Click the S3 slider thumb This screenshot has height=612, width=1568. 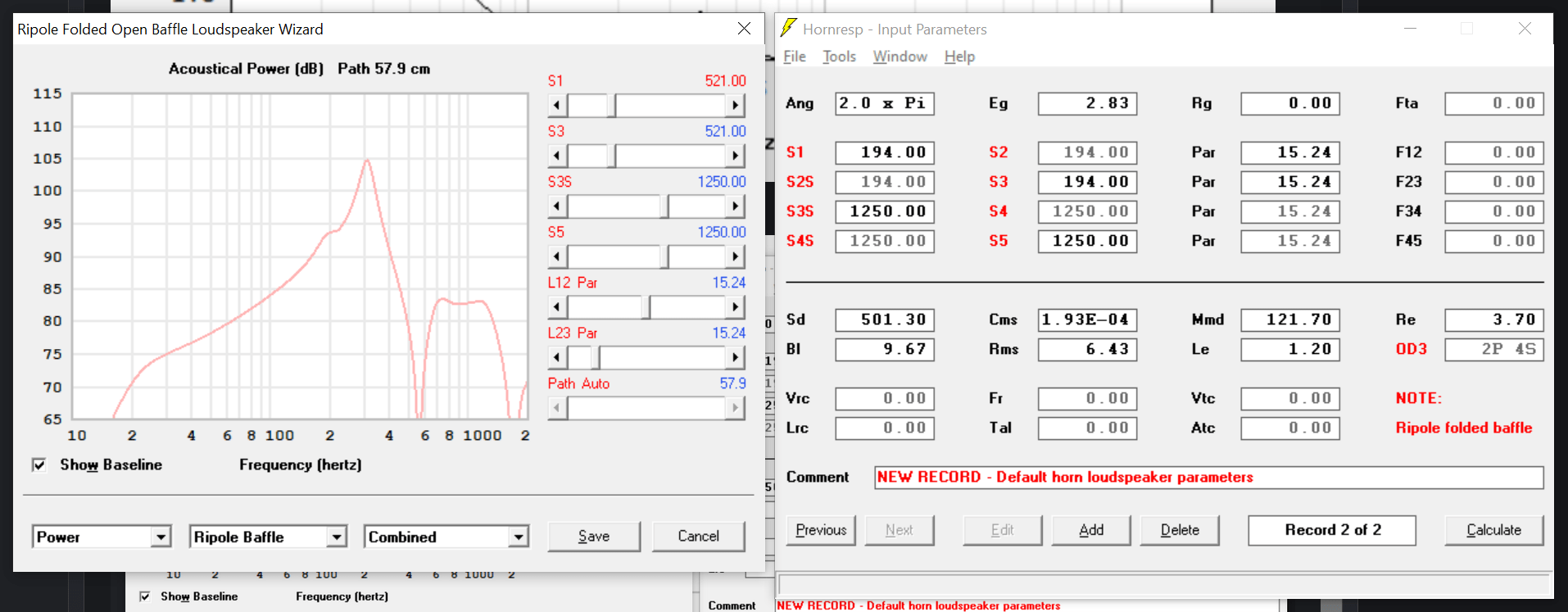click(x=611, y=156)
